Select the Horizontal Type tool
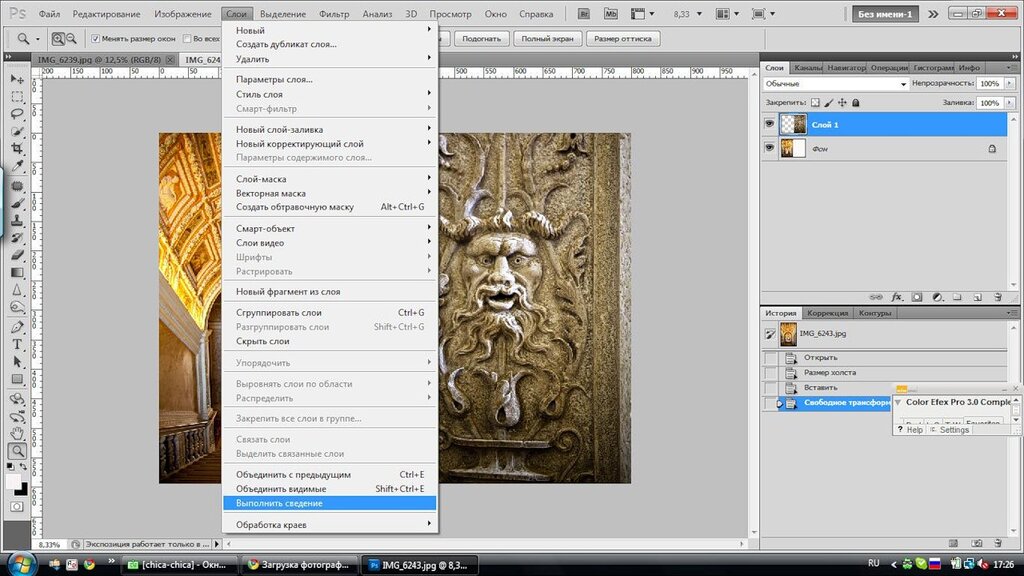Screen dimensions: 1024x576 point(17,345)
